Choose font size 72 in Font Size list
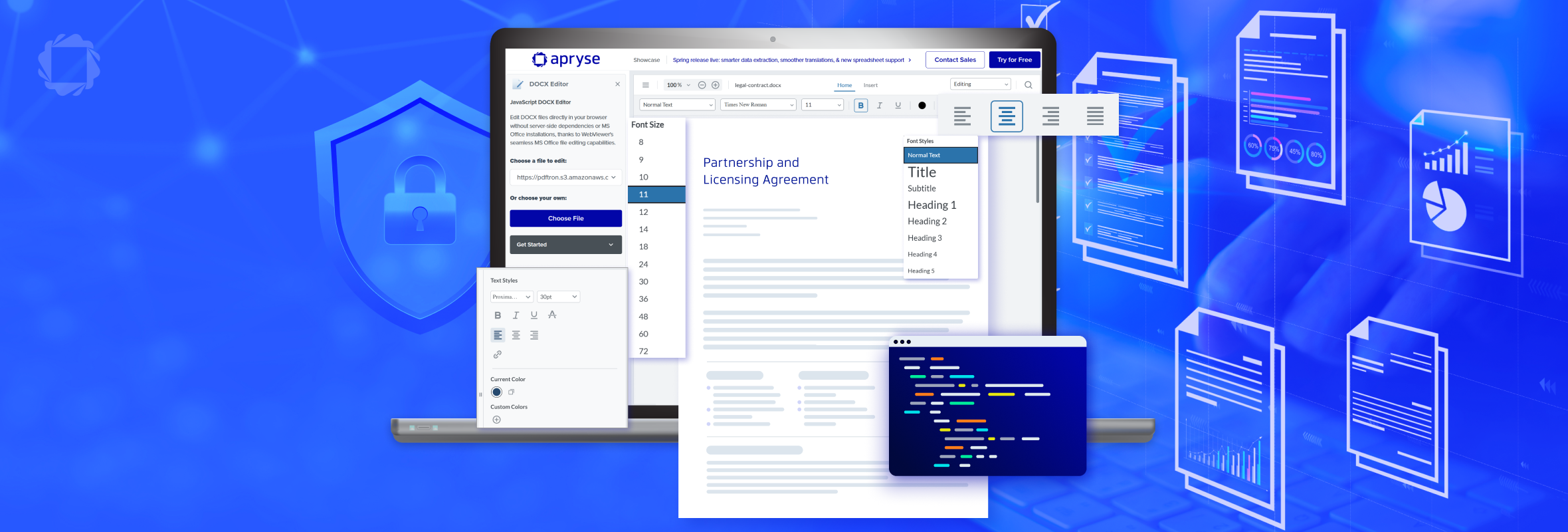The image size is (1568, 532). [x=643, y=351]
